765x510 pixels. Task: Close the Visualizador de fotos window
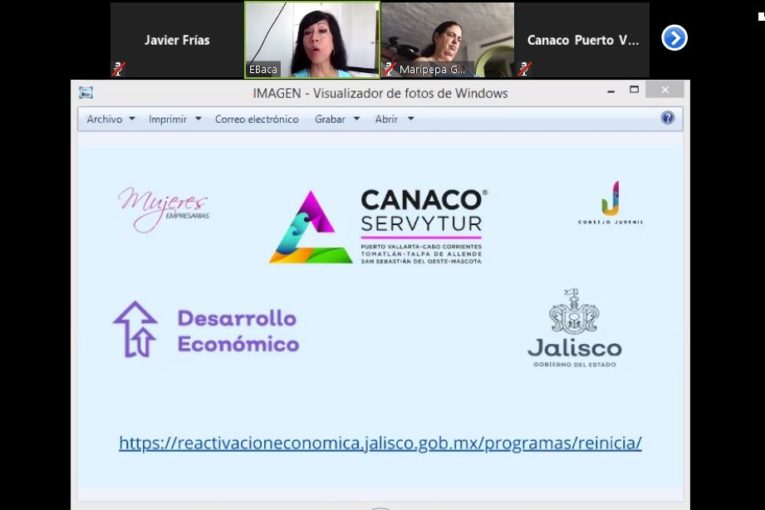click(664, 90)
